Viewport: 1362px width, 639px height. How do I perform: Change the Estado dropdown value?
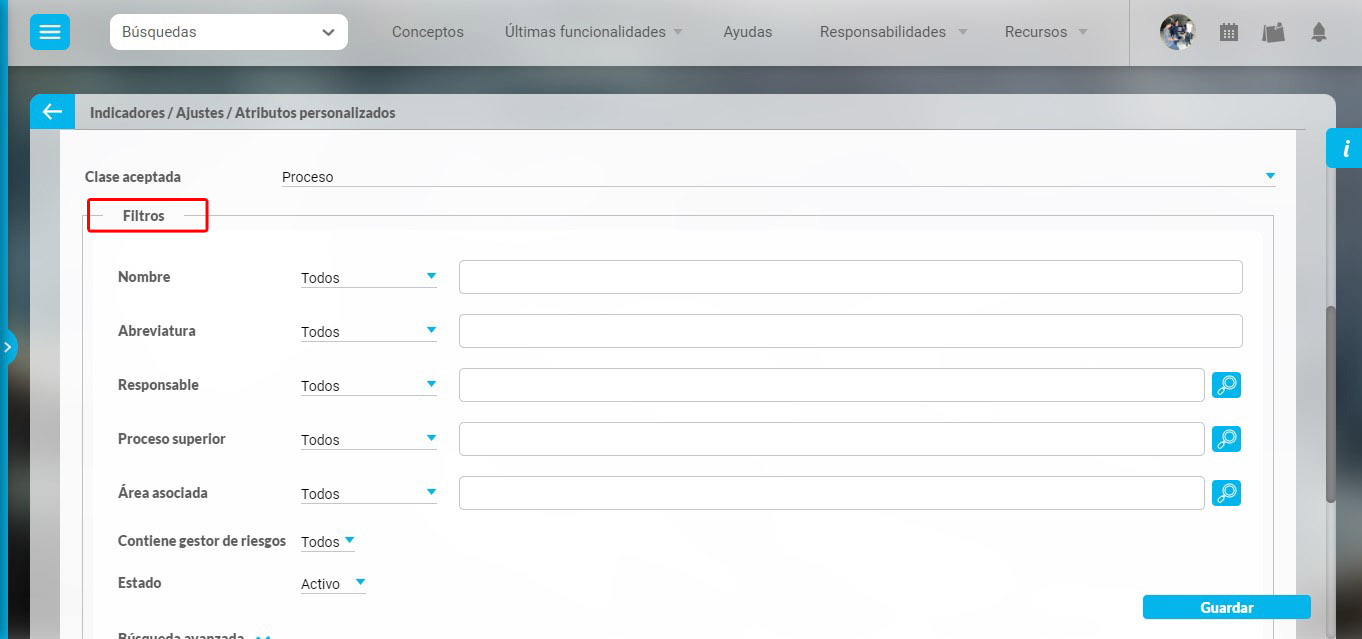pos(333,584)
